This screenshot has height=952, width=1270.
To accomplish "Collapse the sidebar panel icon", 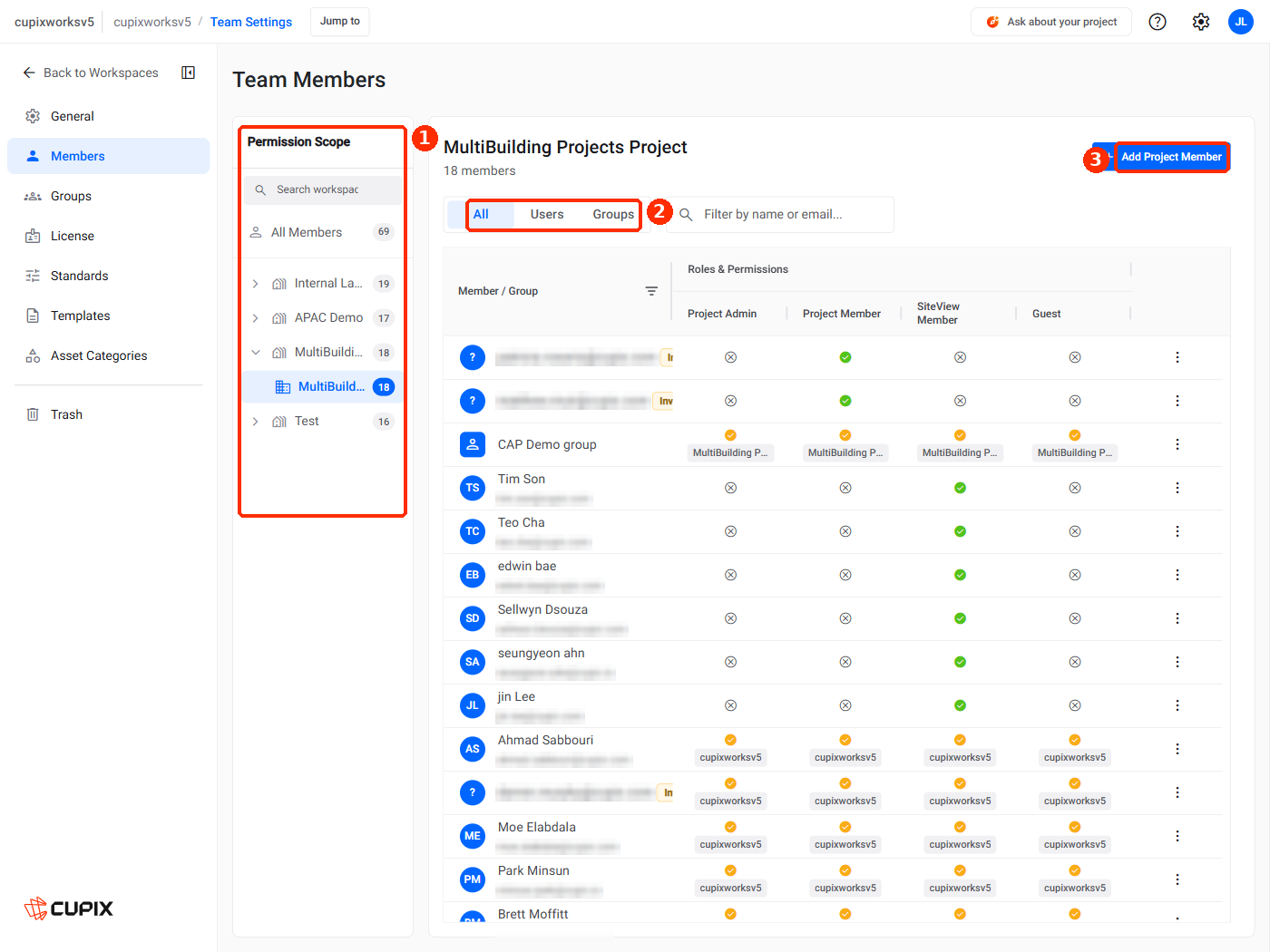I will (x=189, y=73).
